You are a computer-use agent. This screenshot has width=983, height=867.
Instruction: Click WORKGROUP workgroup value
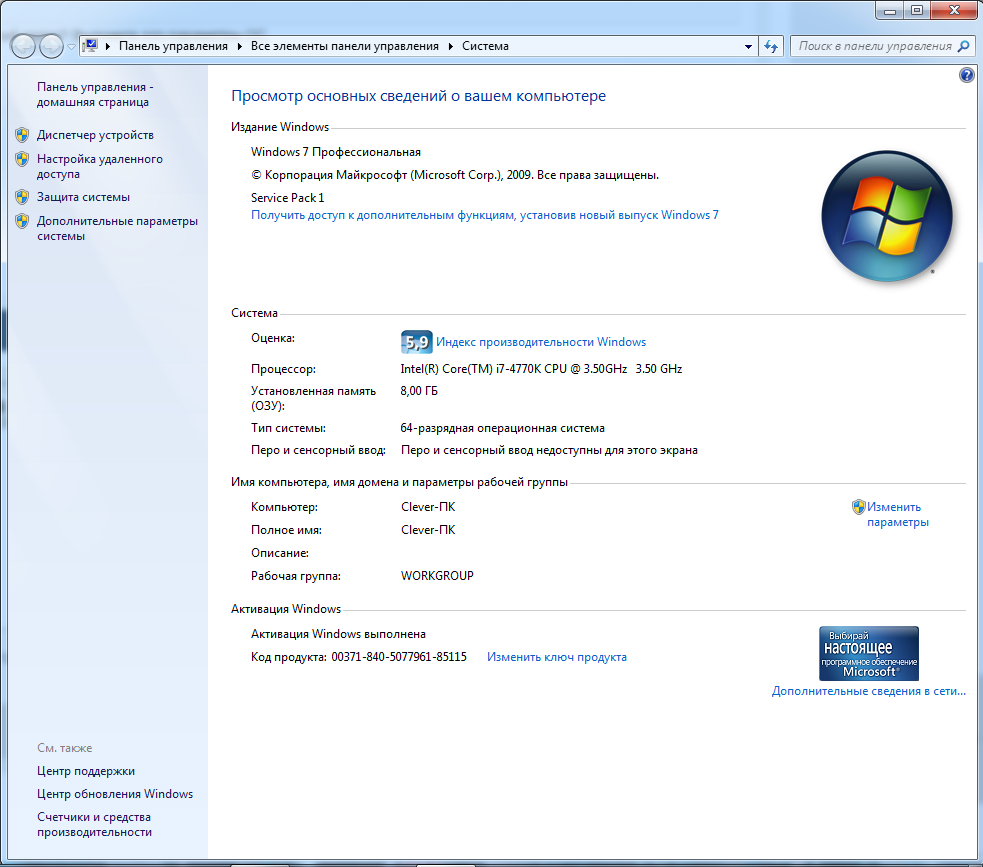(x=437, y=575)
